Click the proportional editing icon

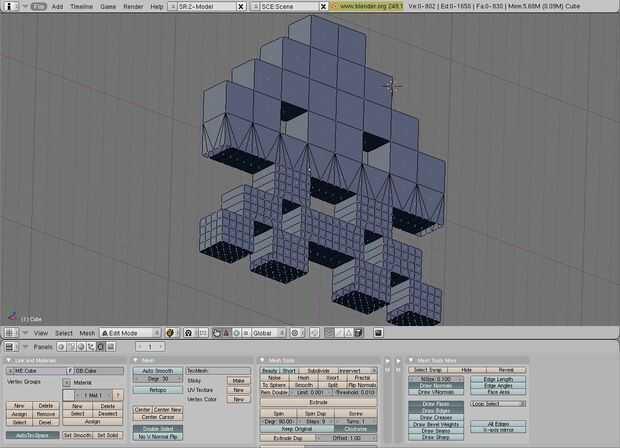click(x=295, y=333)
